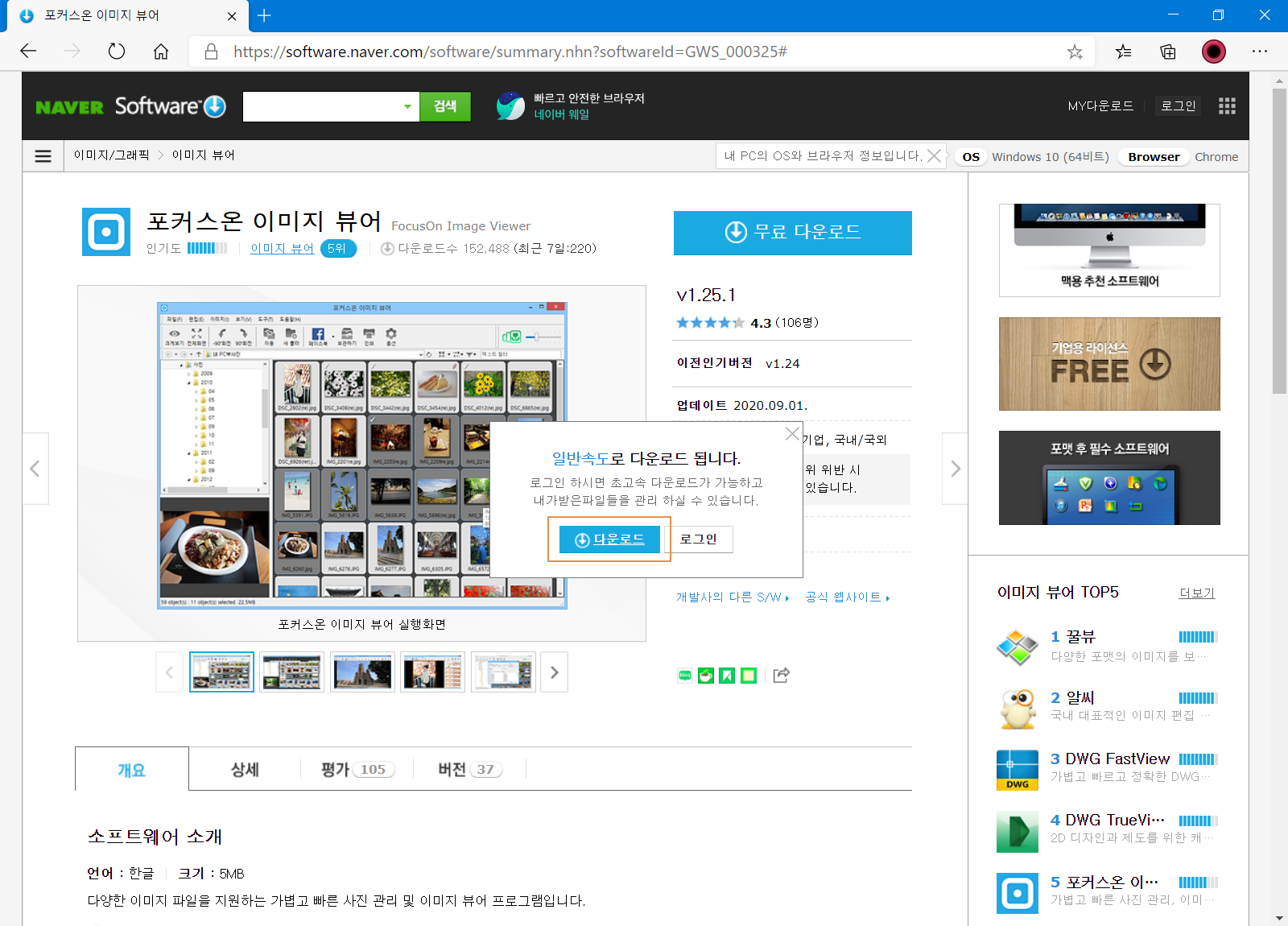This screenshot has height=926, width=1288.
Task: Click the 네이버 웨일 link text
Action: (x=562, y=115)
